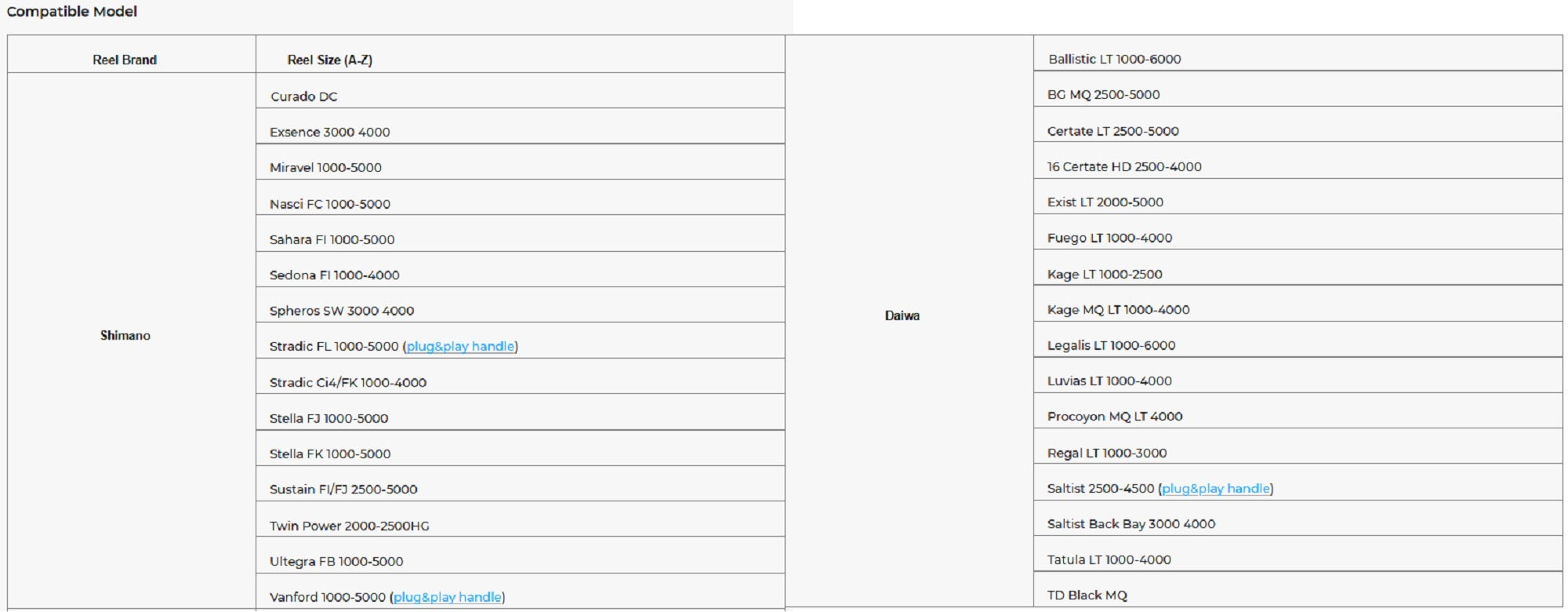Screen dimensions: 1568x612
Task: Click the Exsence 3000 4000 entry
Action: (329, 133)
